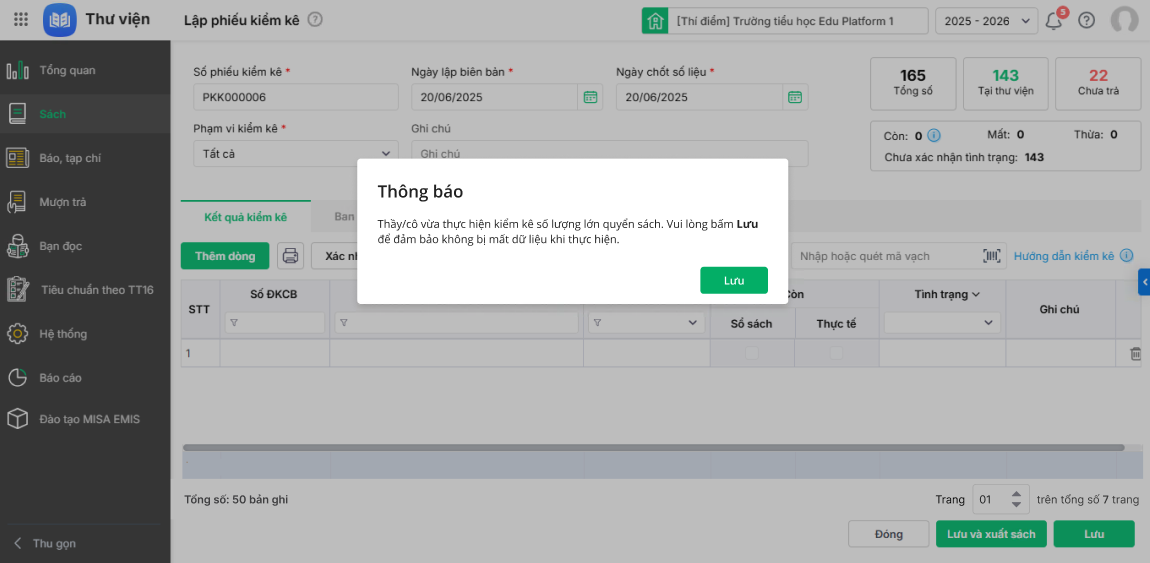This screenshot has height=563, width=1150.
Task: Open Báo cáo in sidebar
Action: point(85,378)
